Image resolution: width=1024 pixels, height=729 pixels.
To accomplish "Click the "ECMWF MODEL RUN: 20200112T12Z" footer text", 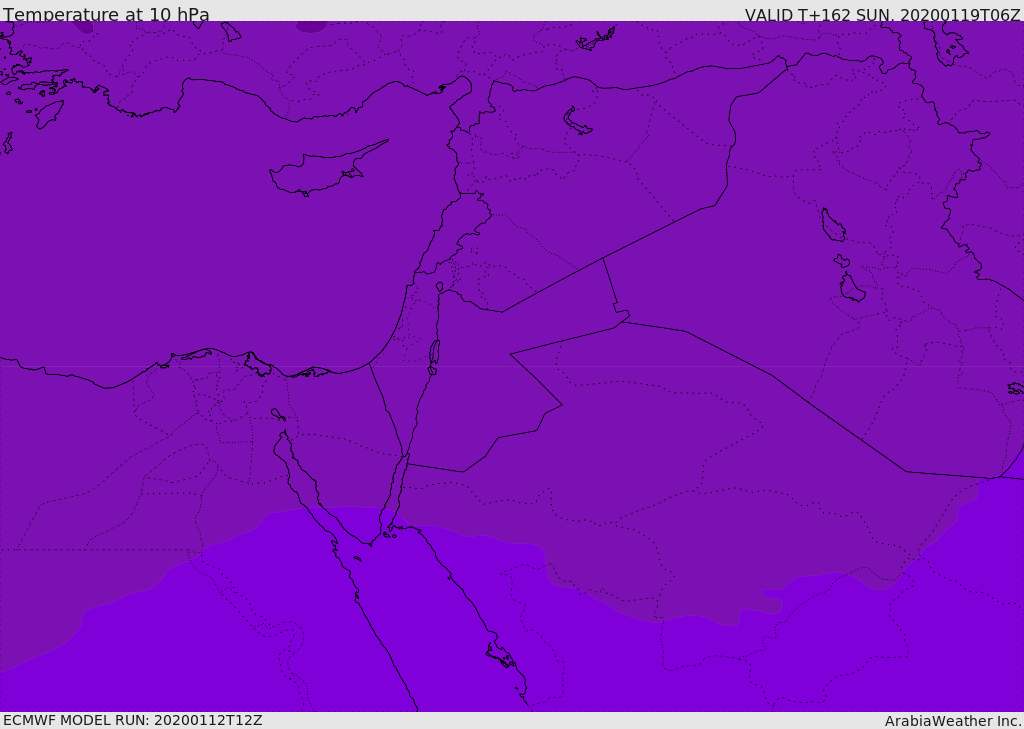I will tap(133, 721).
